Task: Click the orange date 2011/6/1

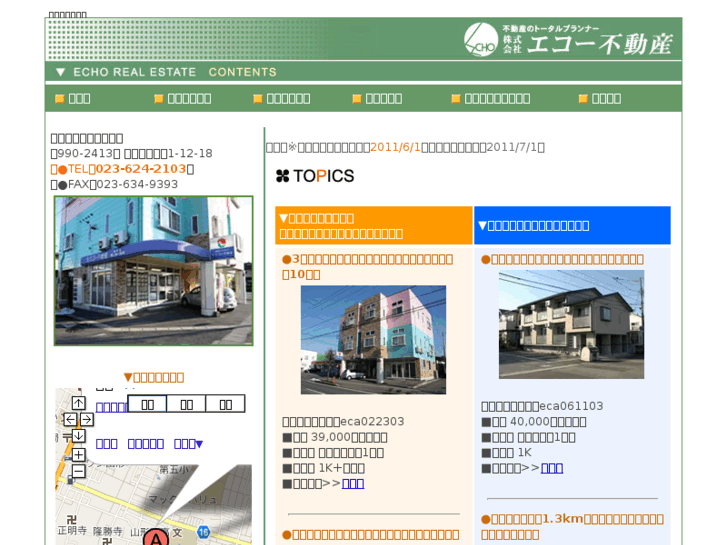Action: tap(395, 147)
